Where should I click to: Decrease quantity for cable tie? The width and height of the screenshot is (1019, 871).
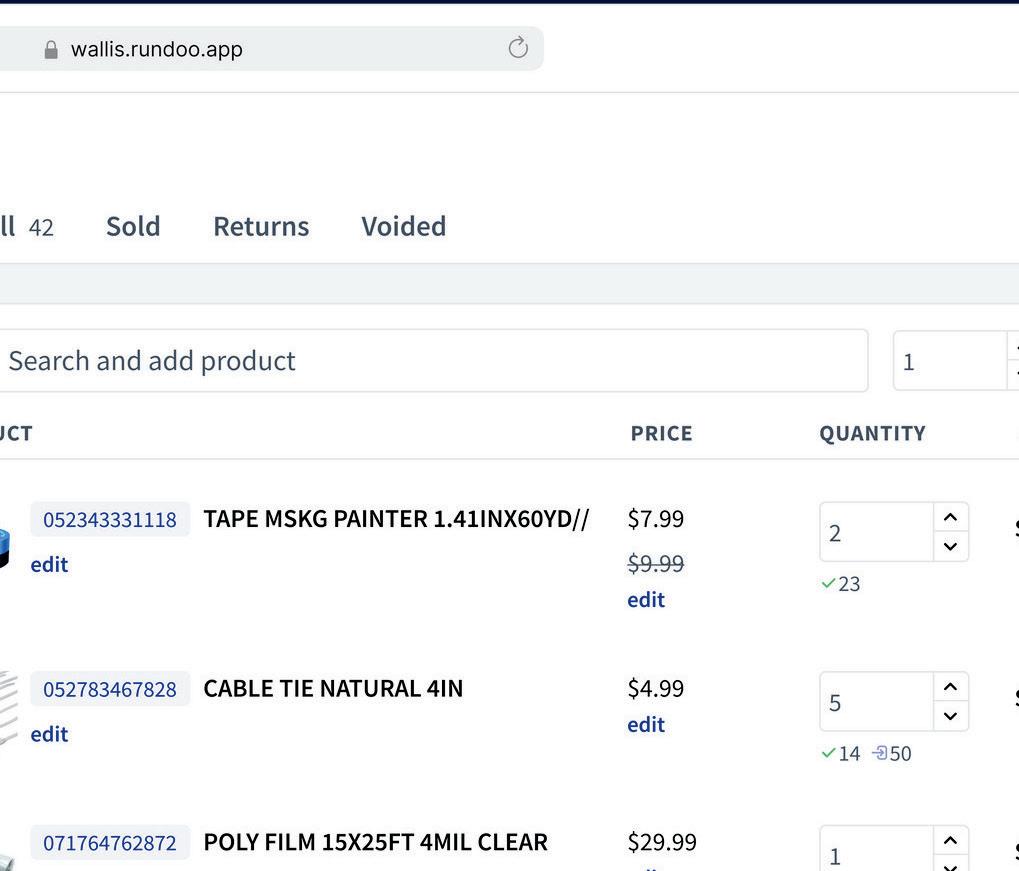(x=950, y=716)
